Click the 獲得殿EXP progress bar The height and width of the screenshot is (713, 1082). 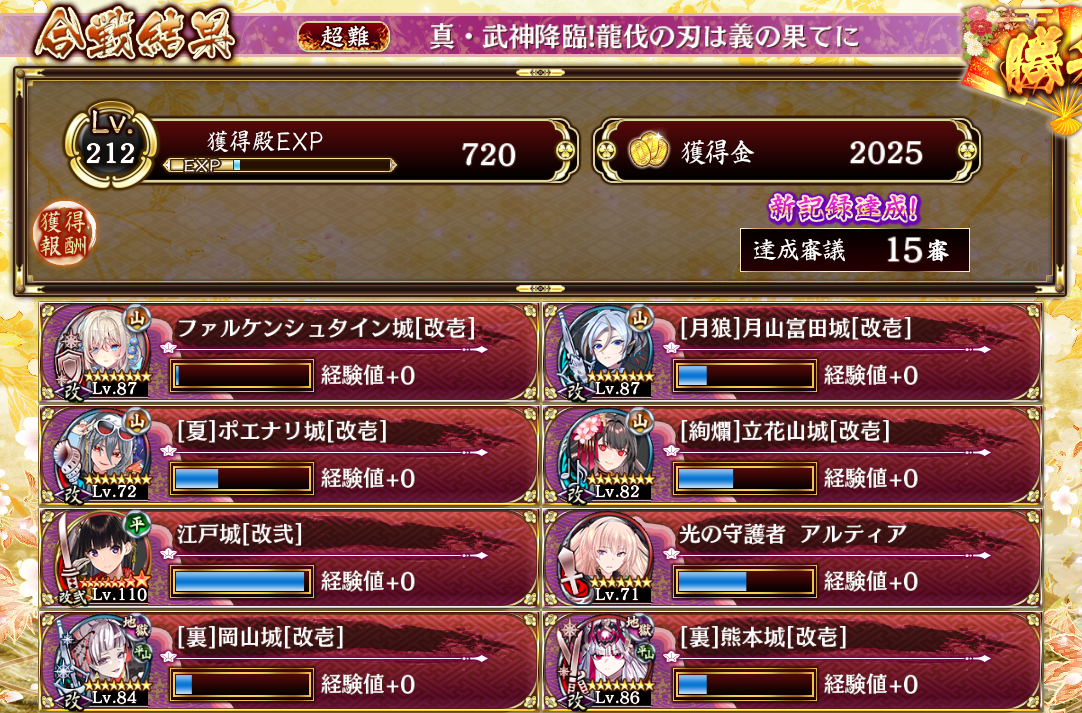[280, 165]
